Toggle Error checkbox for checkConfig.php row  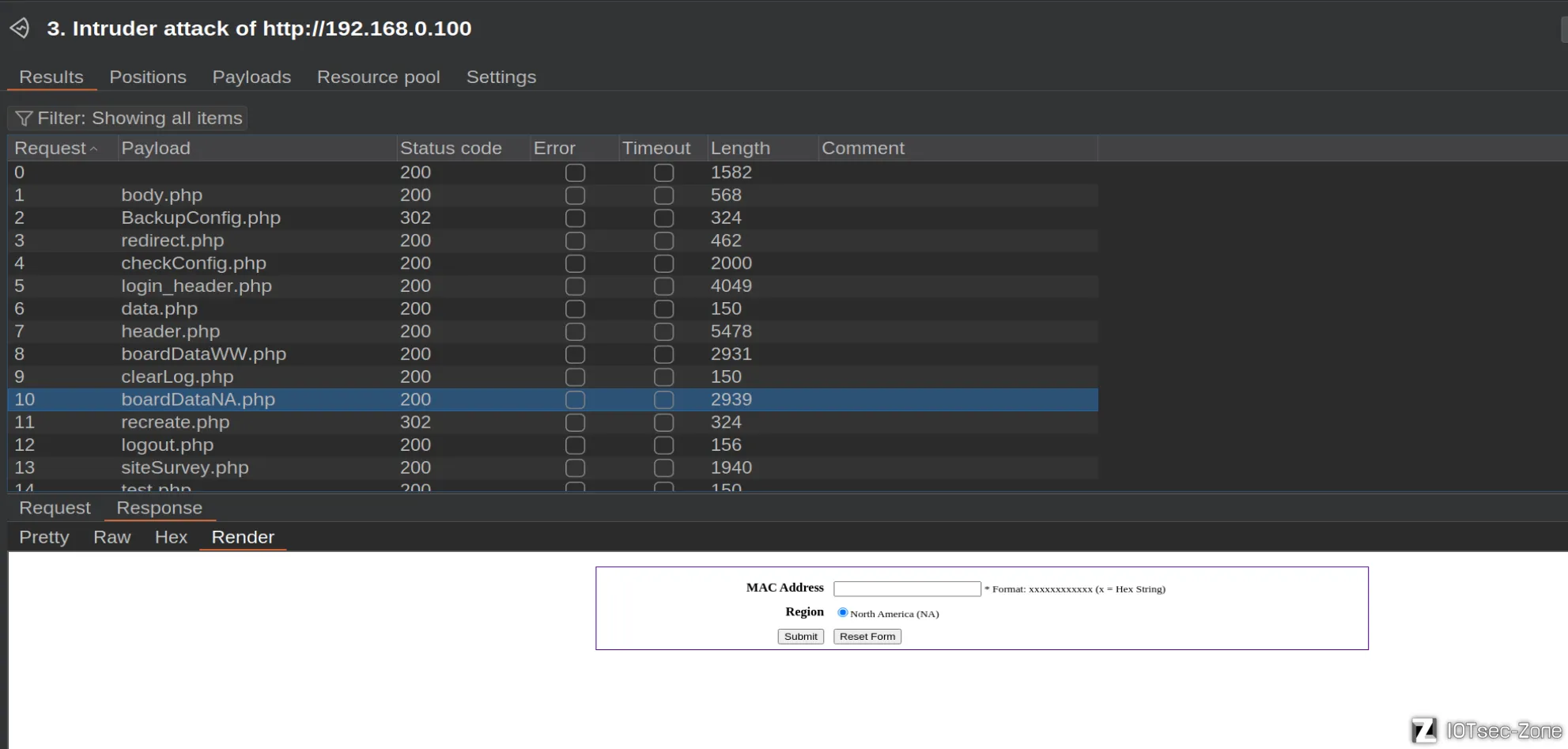pos(576,263)
